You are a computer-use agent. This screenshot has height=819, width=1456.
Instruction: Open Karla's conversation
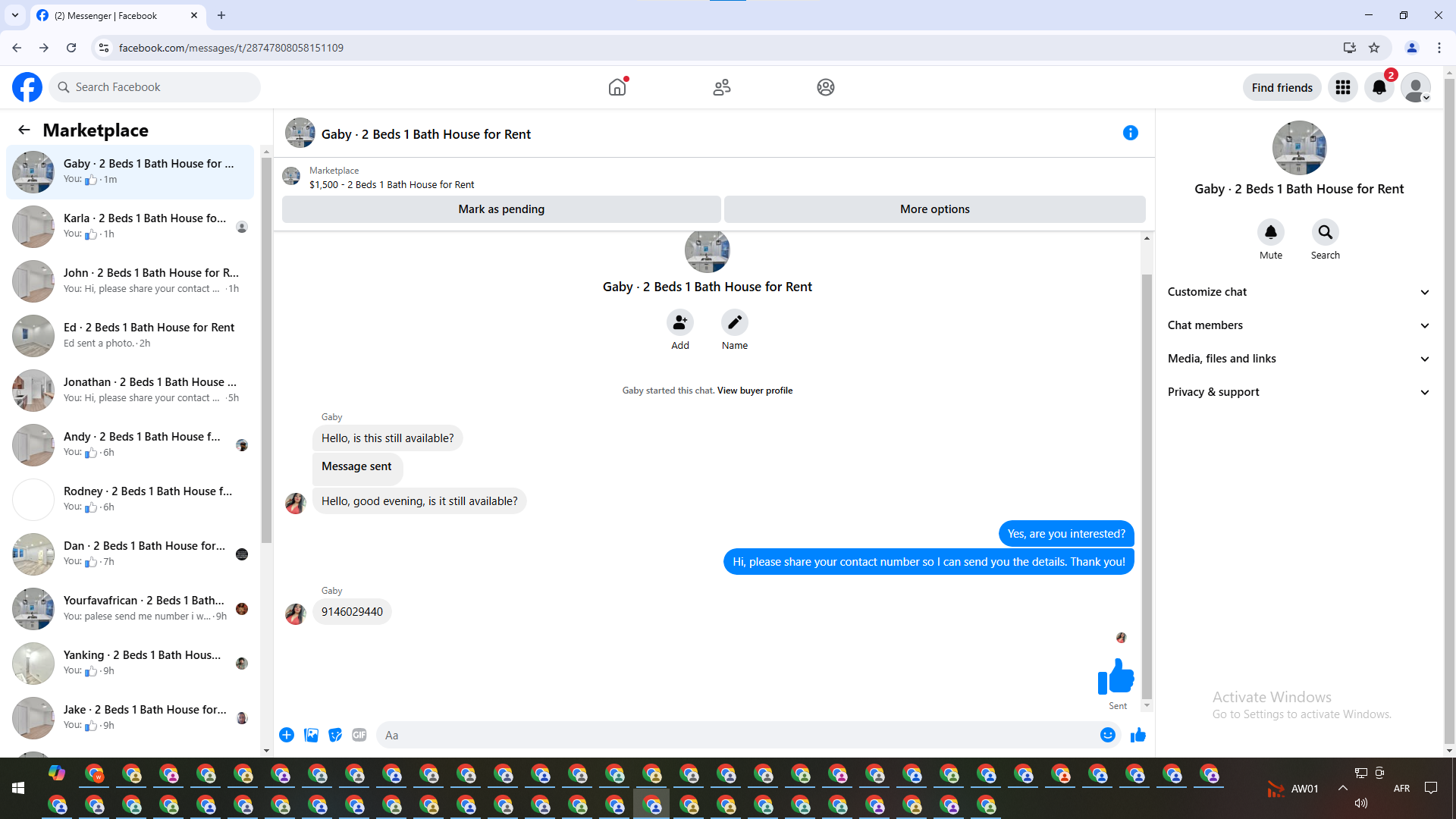[x=130, y=226]
